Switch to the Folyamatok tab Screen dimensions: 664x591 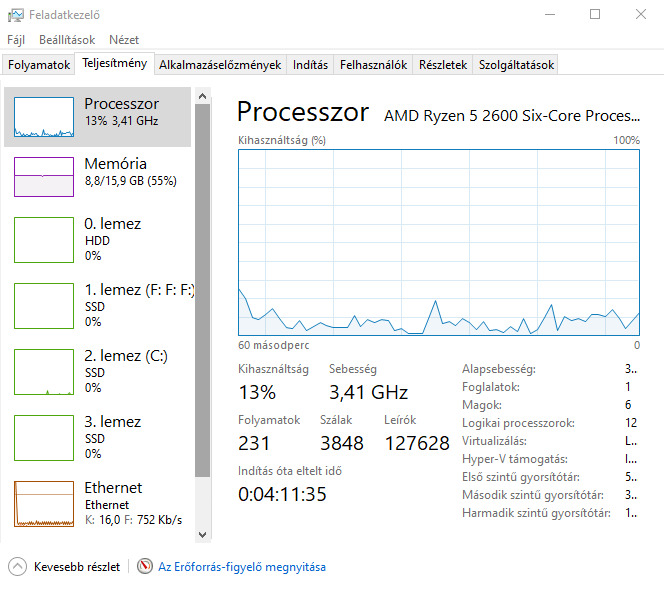point(39,65)
